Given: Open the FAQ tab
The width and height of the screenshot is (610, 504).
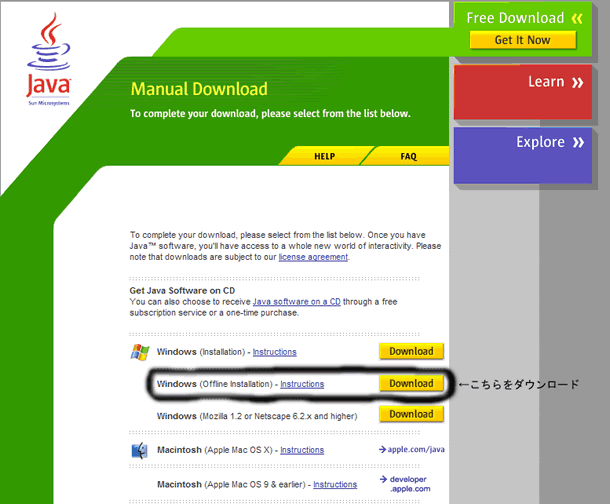Looking at the screenshot, I should coord(408,157).
